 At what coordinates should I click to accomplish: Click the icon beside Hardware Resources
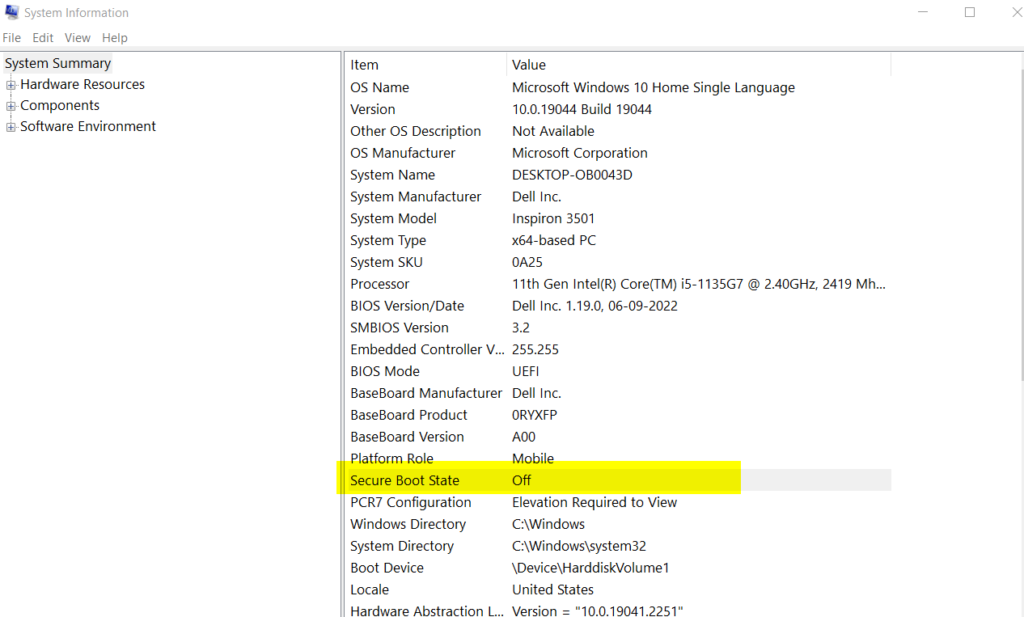(13, 84)
